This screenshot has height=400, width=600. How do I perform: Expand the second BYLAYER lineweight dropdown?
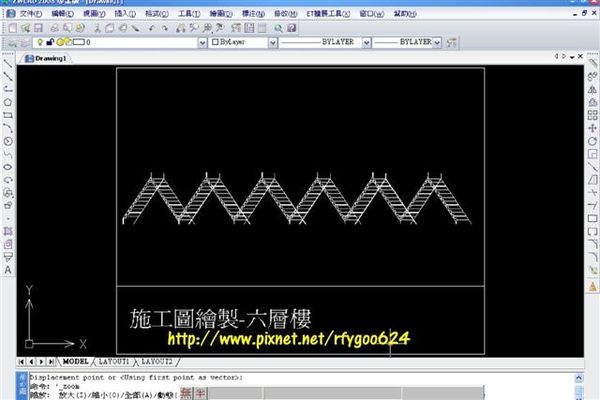pyautogui.click(x=437, y=42)
